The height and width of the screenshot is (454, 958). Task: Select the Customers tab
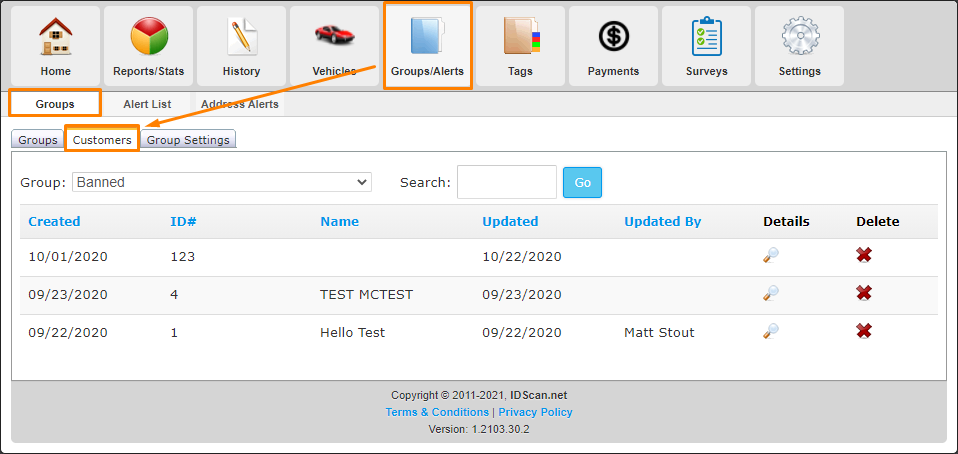click(x=102, y=140)
